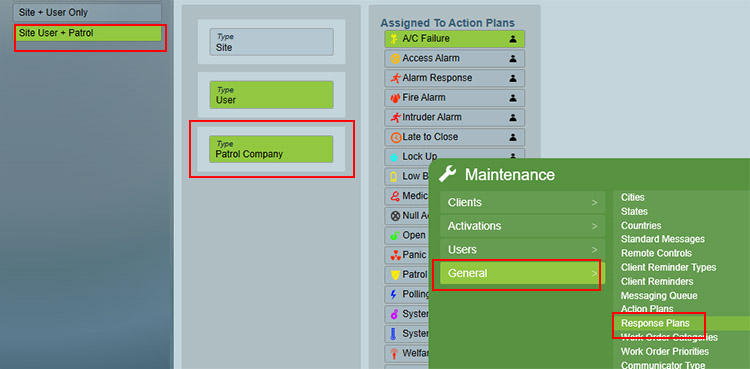Select the A/C Failure action plan row
The width and height of the screenshot is (750, 369).
tap(454, 39)
